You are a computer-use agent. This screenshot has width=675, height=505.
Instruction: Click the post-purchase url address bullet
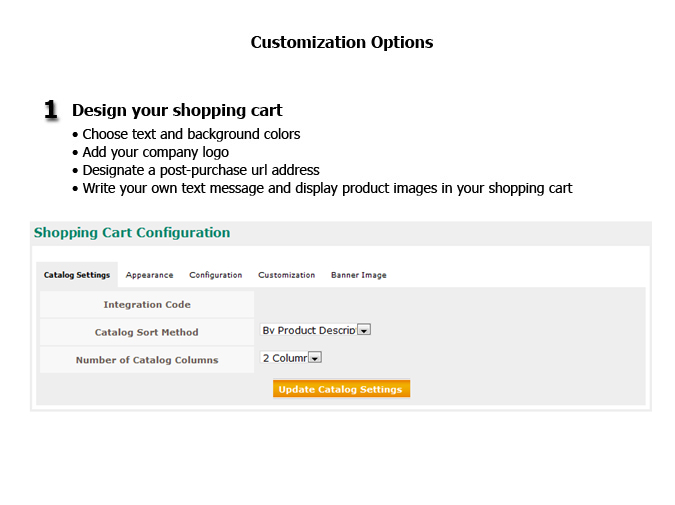[x=200, y=170]
